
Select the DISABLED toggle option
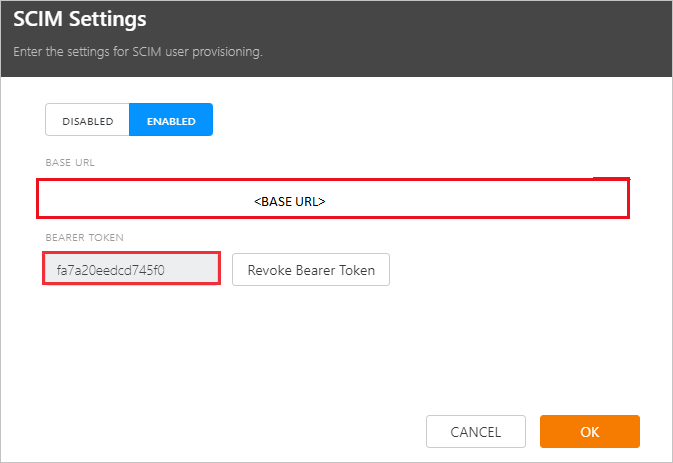tap(88, 121)
